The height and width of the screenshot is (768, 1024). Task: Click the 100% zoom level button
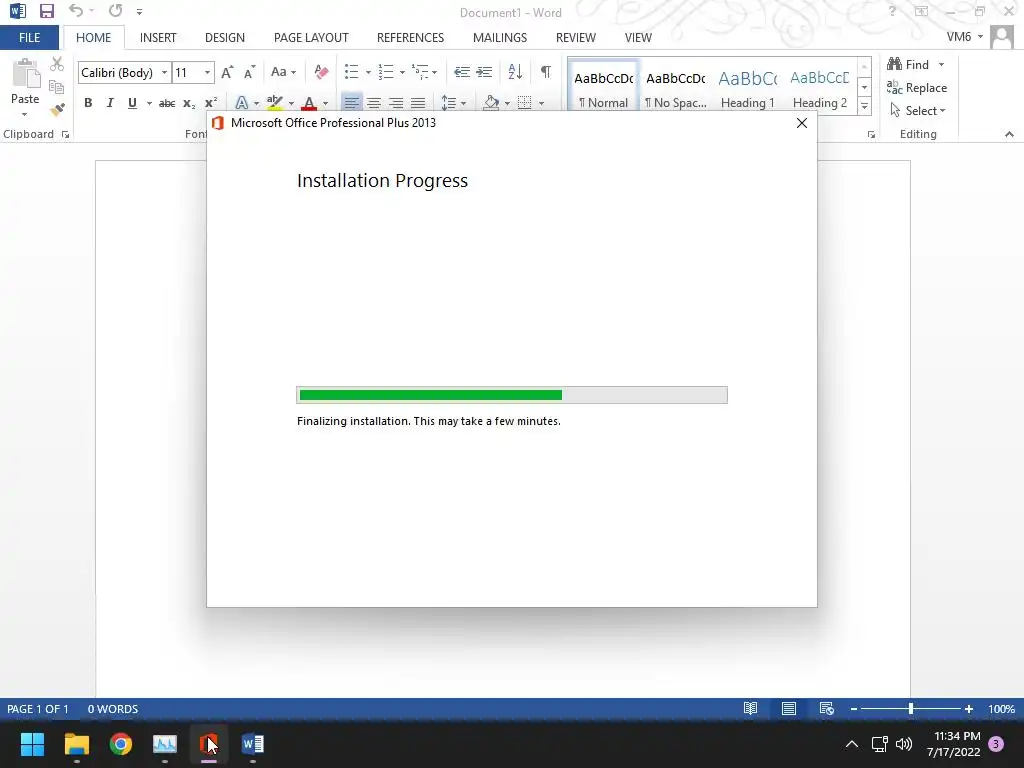pos(1001,709)
